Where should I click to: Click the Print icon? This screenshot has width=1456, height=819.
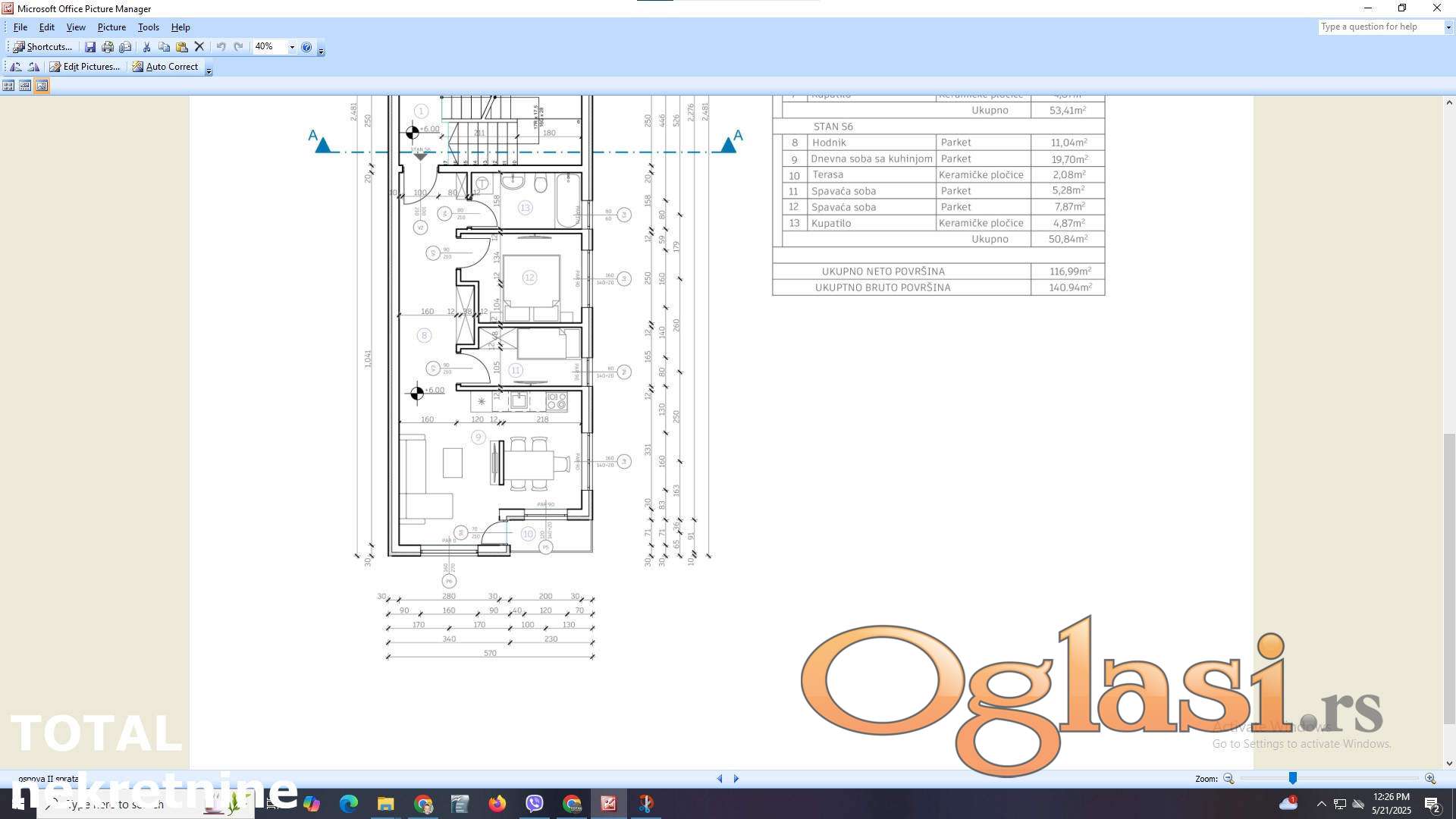tap(108, 47)
